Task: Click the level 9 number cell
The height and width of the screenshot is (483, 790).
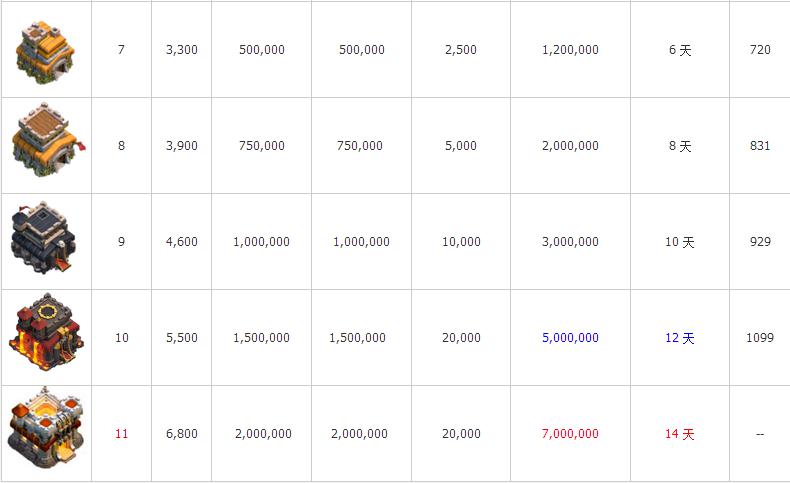Action: coord(121,242)
